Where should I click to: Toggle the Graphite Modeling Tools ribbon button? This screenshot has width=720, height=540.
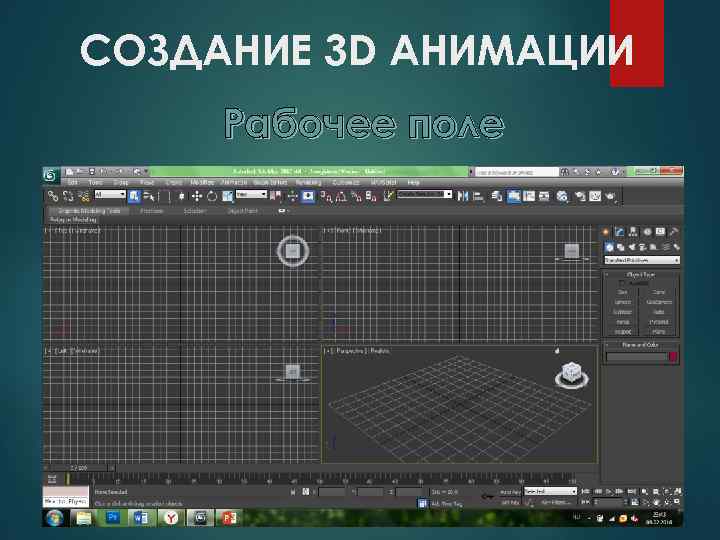(514, 197)
